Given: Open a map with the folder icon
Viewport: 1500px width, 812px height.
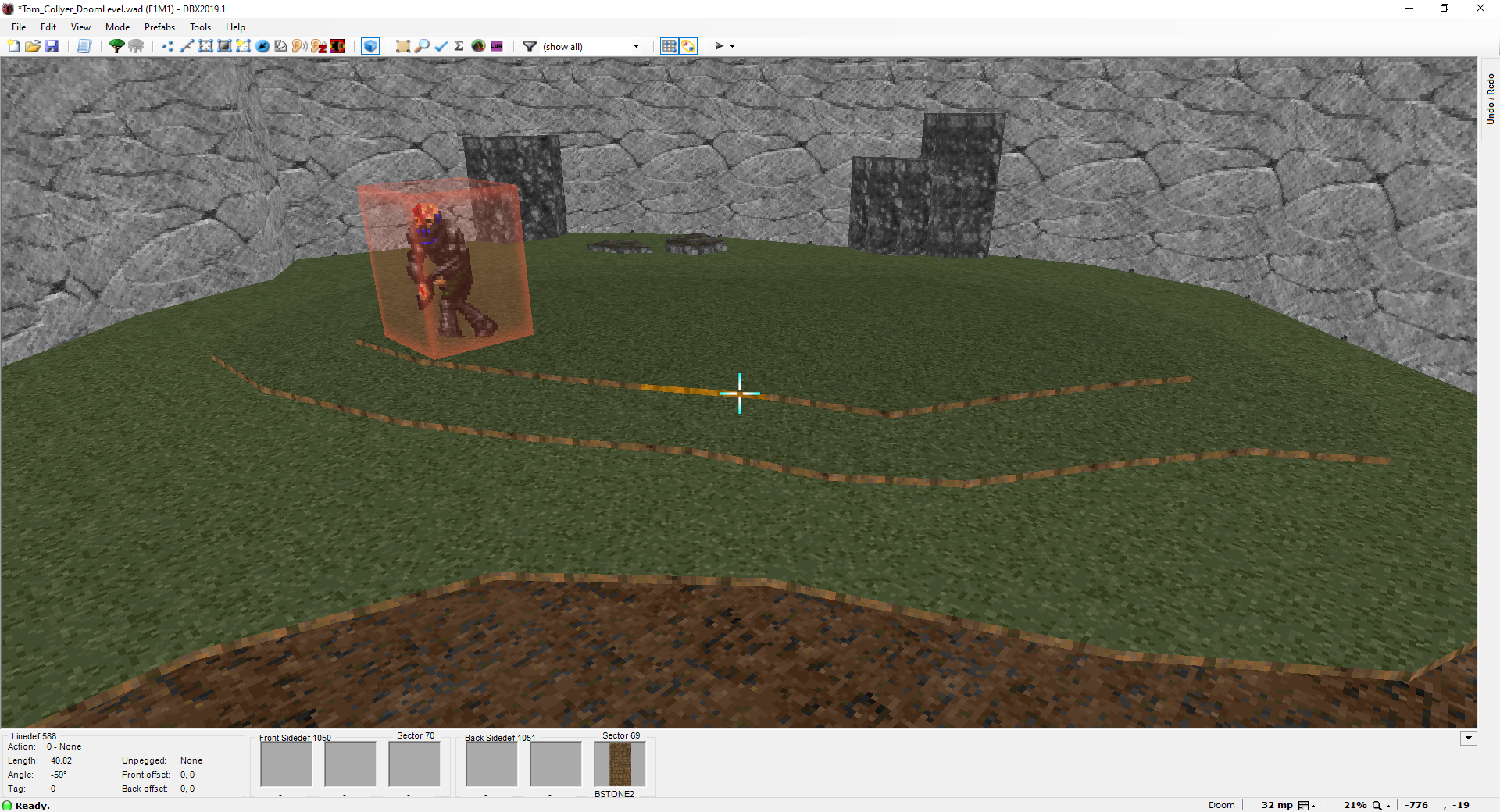Looking at the screenshot, I should point(33,46).
